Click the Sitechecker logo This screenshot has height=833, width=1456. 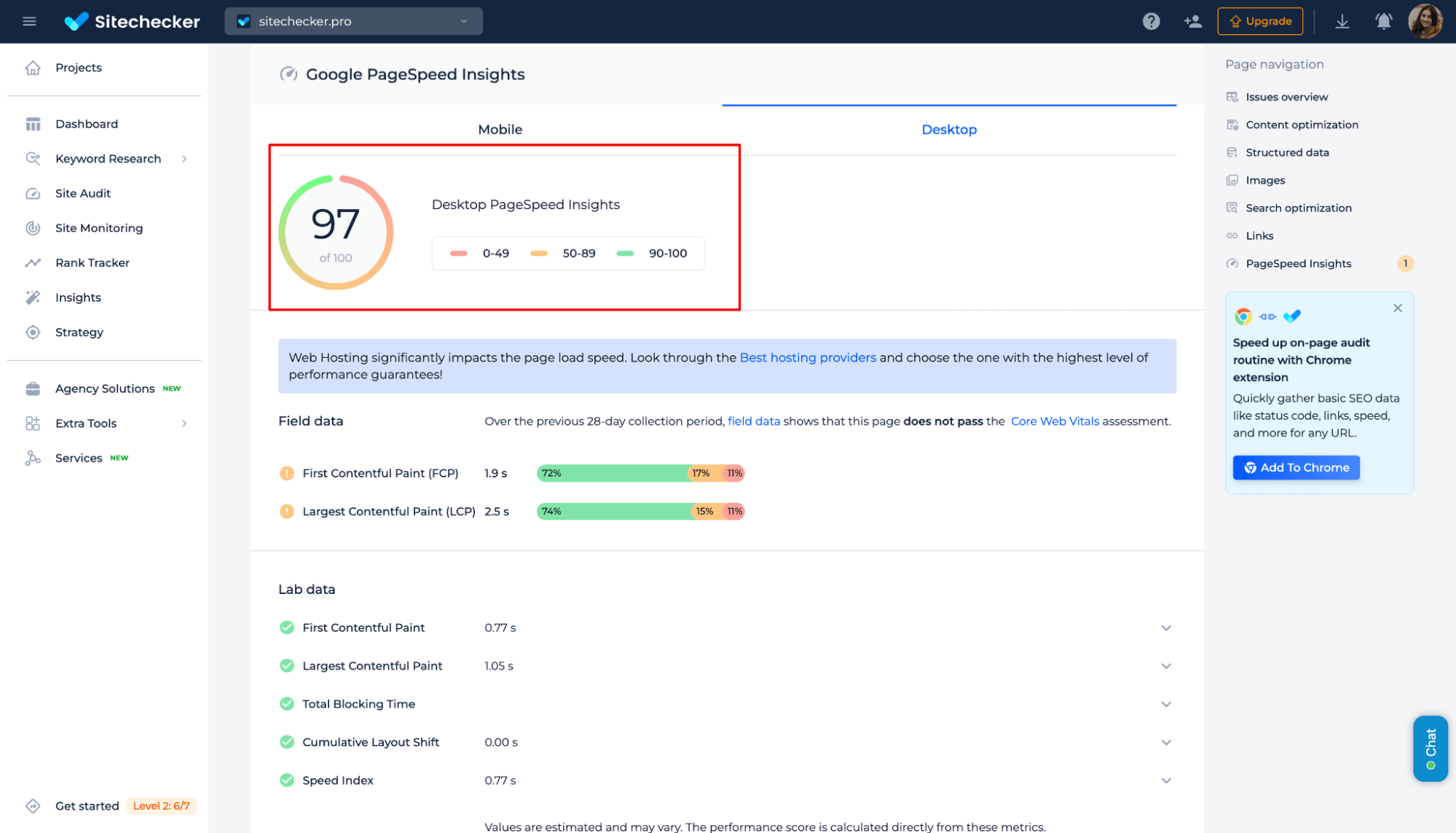tap(132, 21)
